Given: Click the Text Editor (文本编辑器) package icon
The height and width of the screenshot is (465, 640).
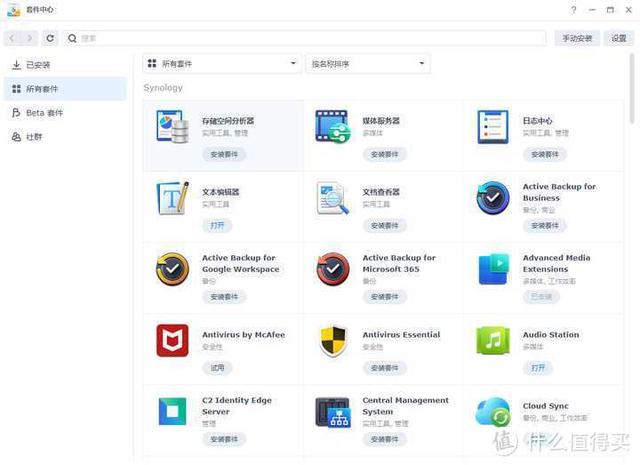Looking at the screenshot, I should 173,198.
